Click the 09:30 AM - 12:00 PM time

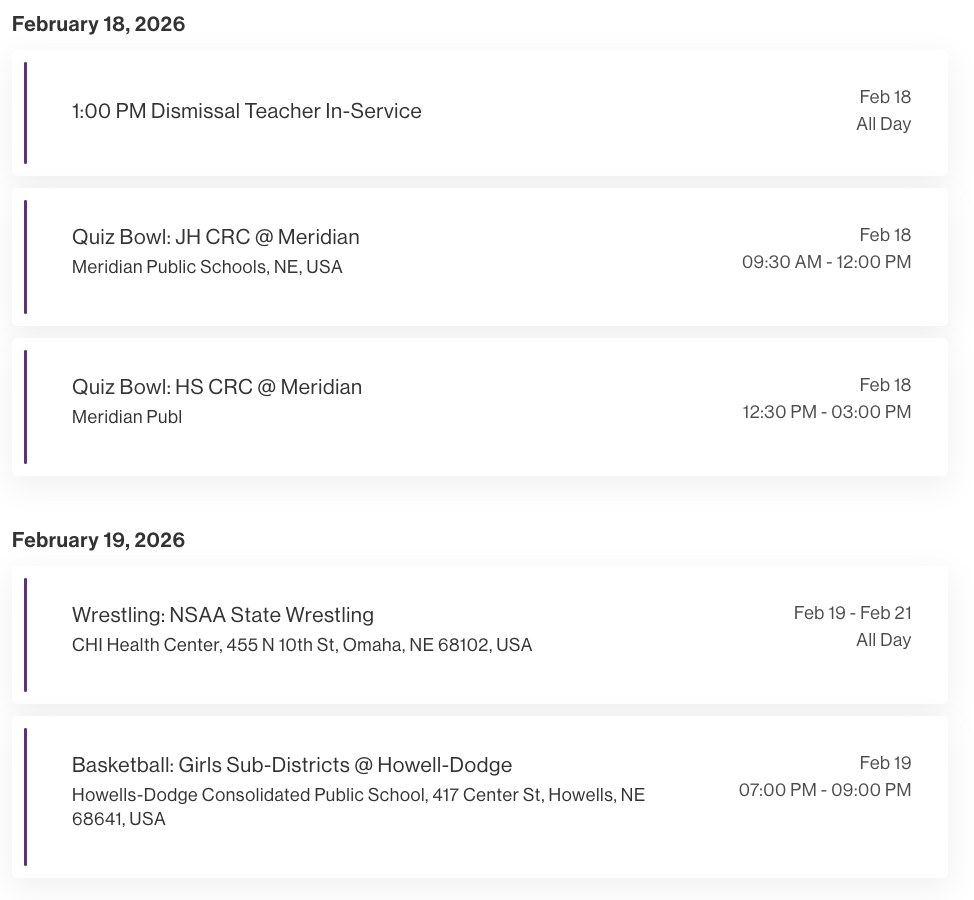826,262
